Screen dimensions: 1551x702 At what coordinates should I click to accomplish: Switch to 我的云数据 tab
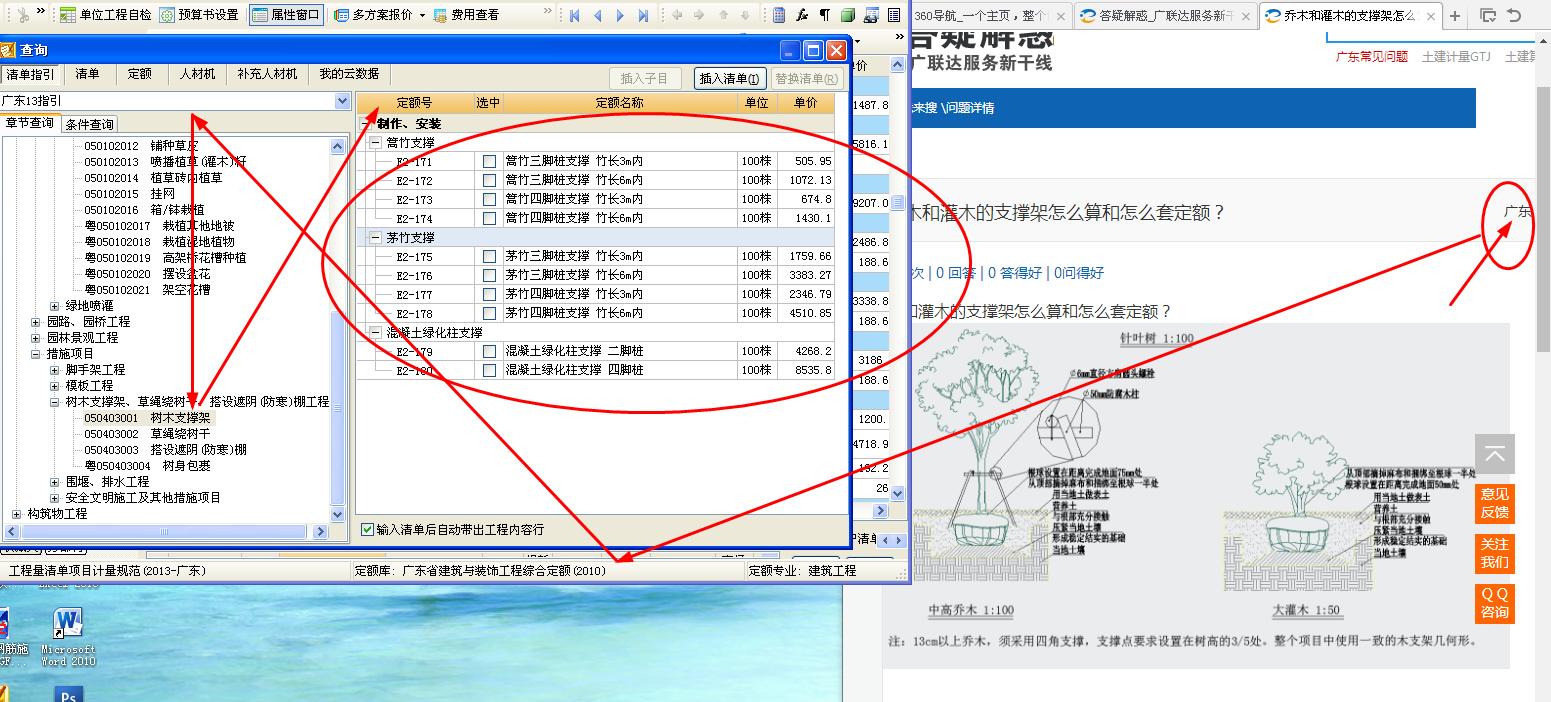349,74
